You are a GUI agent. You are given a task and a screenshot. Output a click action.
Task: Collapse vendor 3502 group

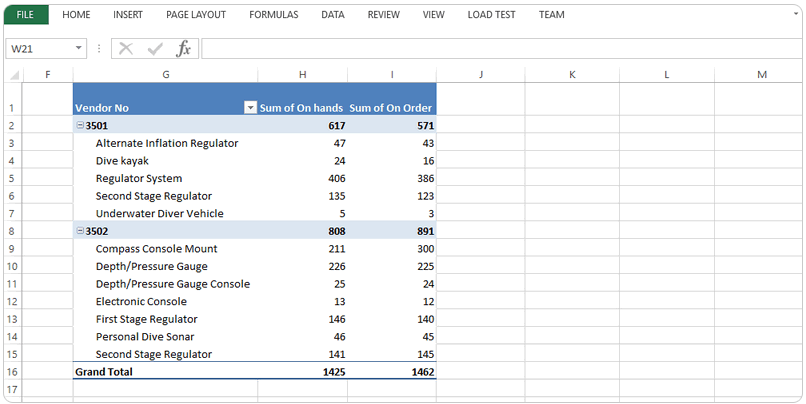(x=80, y=231)
